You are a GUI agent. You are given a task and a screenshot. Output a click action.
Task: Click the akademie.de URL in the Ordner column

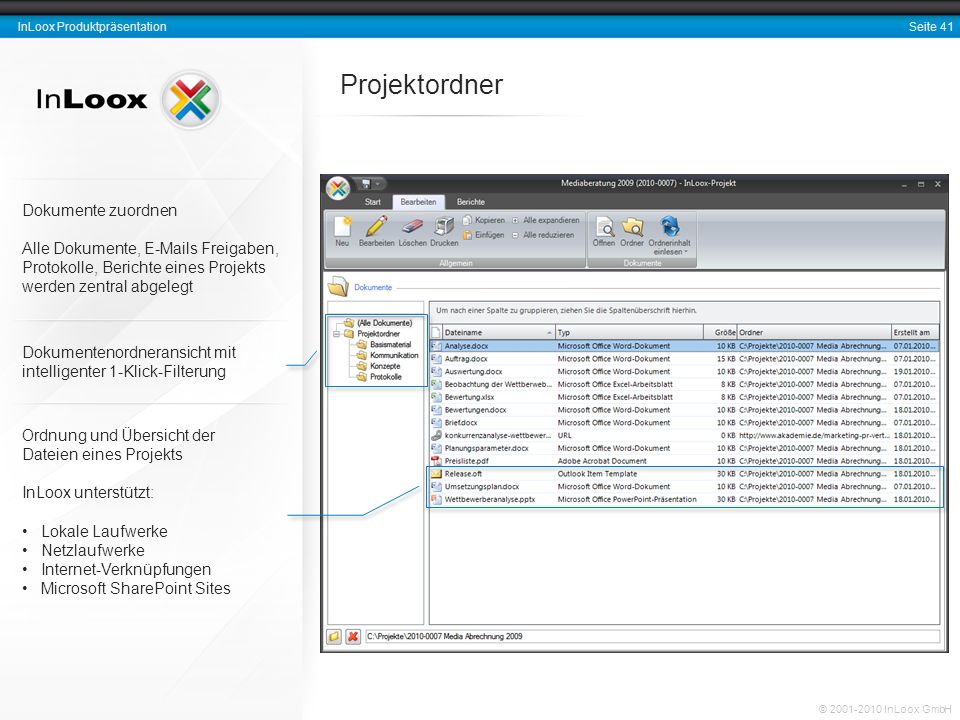(813, 436)
